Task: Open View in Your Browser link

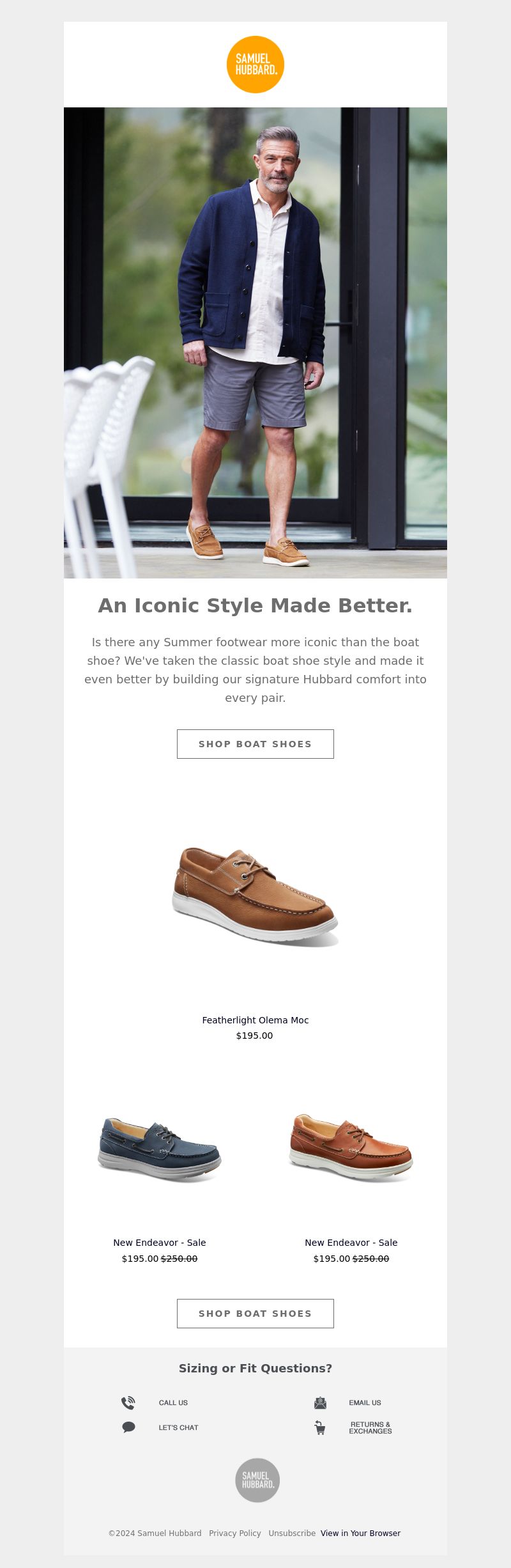Action: (x=360, y=1533)
